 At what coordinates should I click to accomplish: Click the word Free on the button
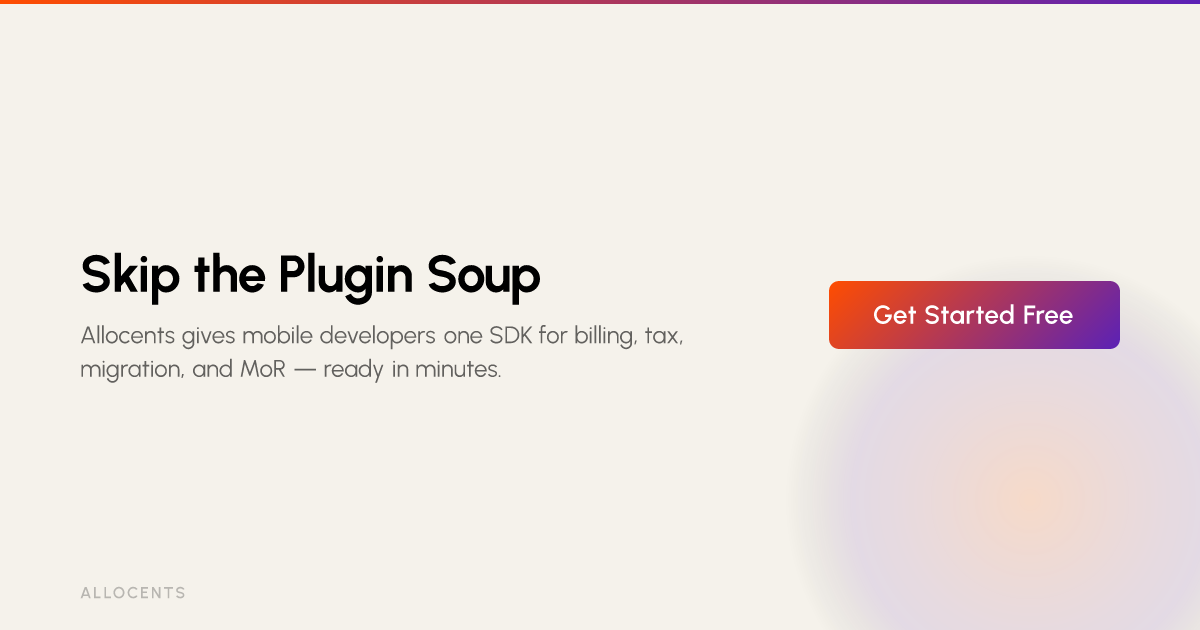1048,315
